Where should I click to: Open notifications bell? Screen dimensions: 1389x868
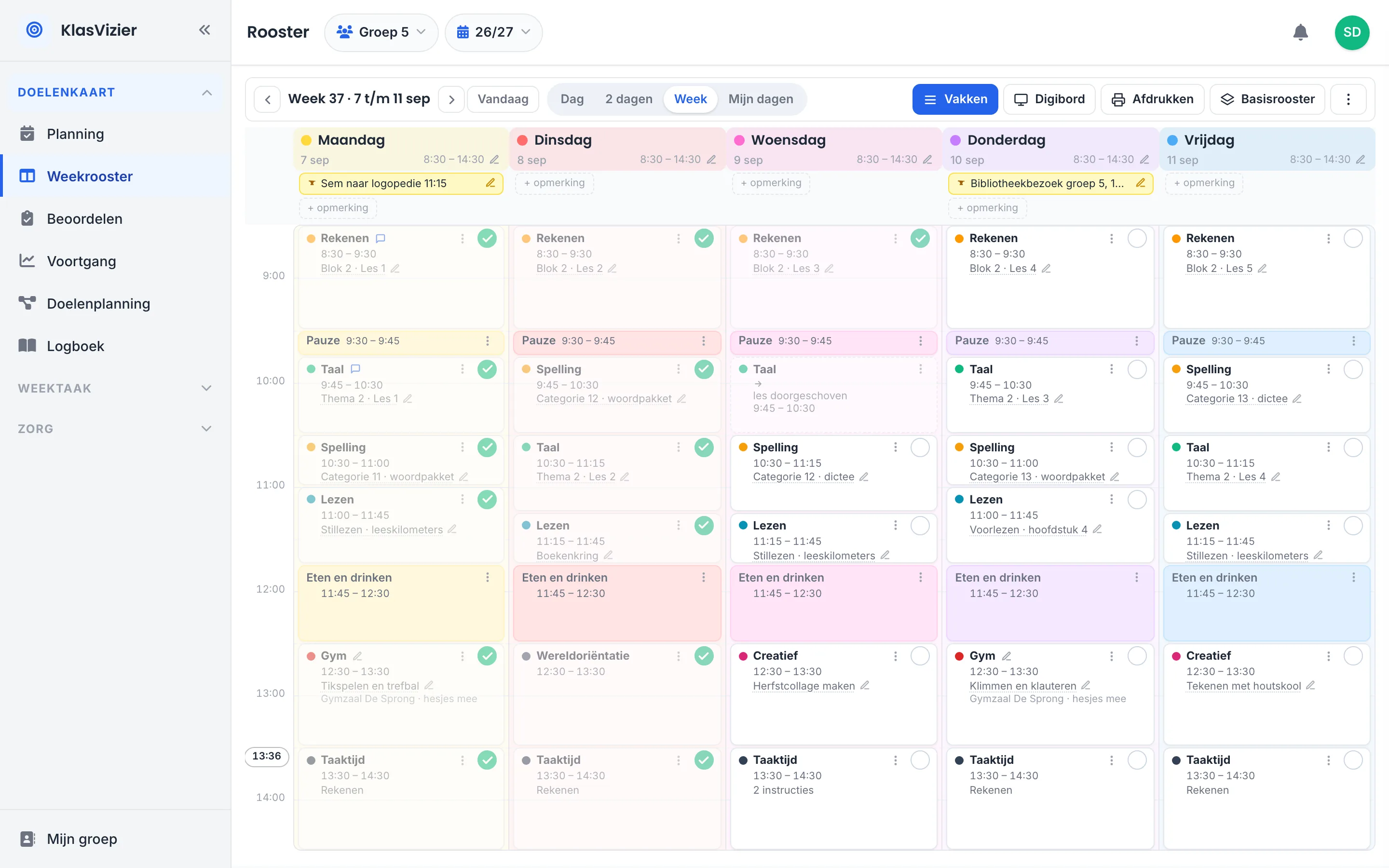click(x=1300, y=32)
